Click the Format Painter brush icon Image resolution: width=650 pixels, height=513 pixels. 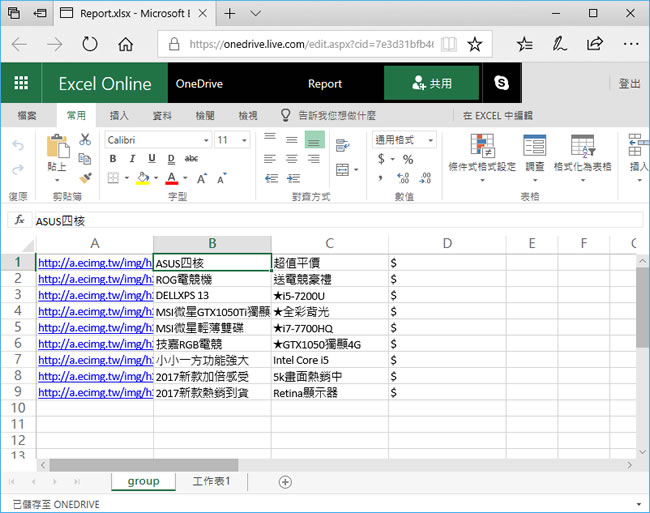tap(85, 178)
